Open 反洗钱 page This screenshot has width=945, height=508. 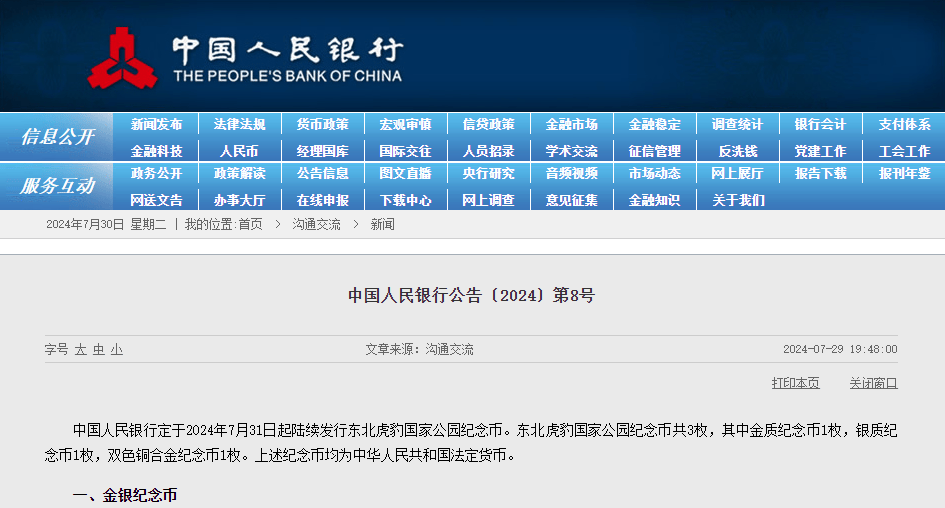[738, 151]
